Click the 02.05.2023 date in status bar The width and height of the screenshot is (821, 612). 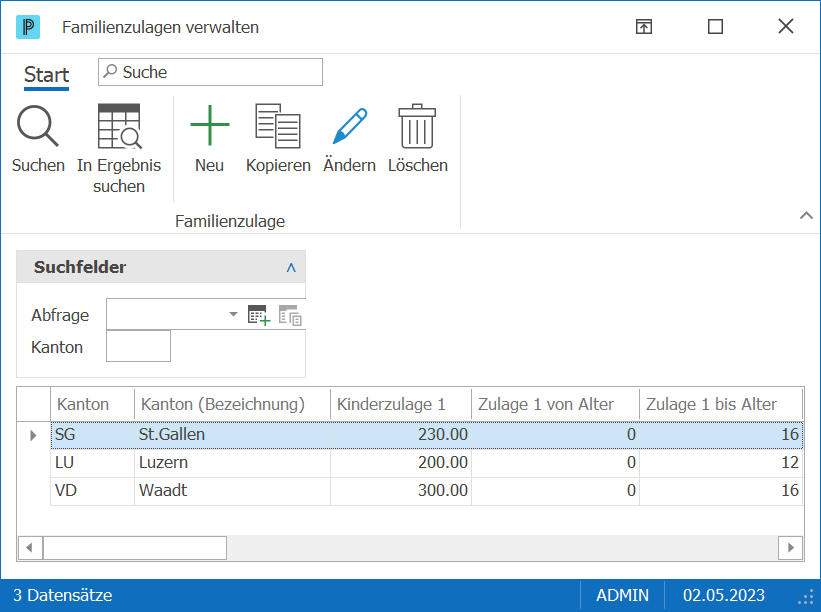pyautogui.click(x=724, y=595)
